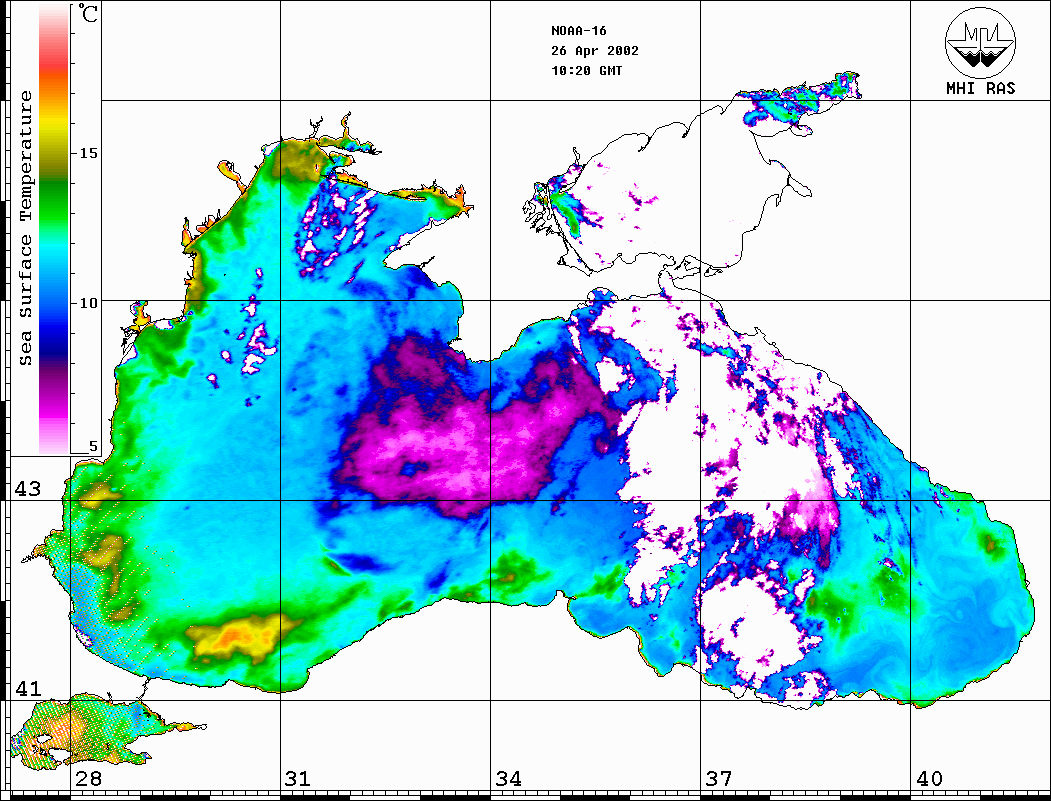Click the '15' tick on temperature scale

[88, 153]
